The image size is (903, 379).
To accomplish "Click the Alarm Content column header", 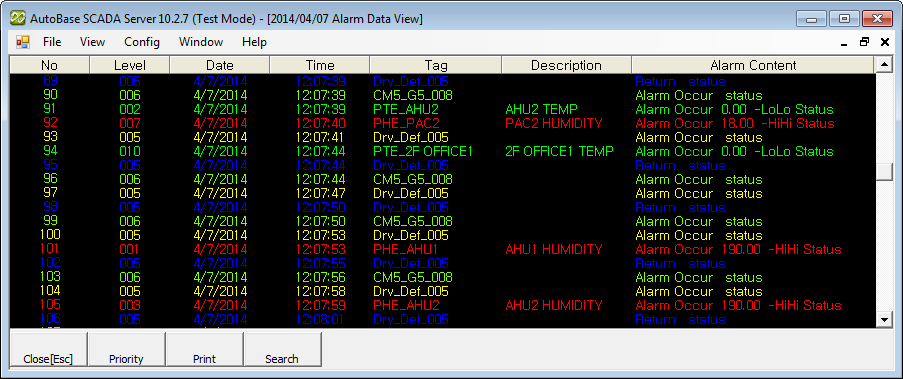I will coord(753,65).
